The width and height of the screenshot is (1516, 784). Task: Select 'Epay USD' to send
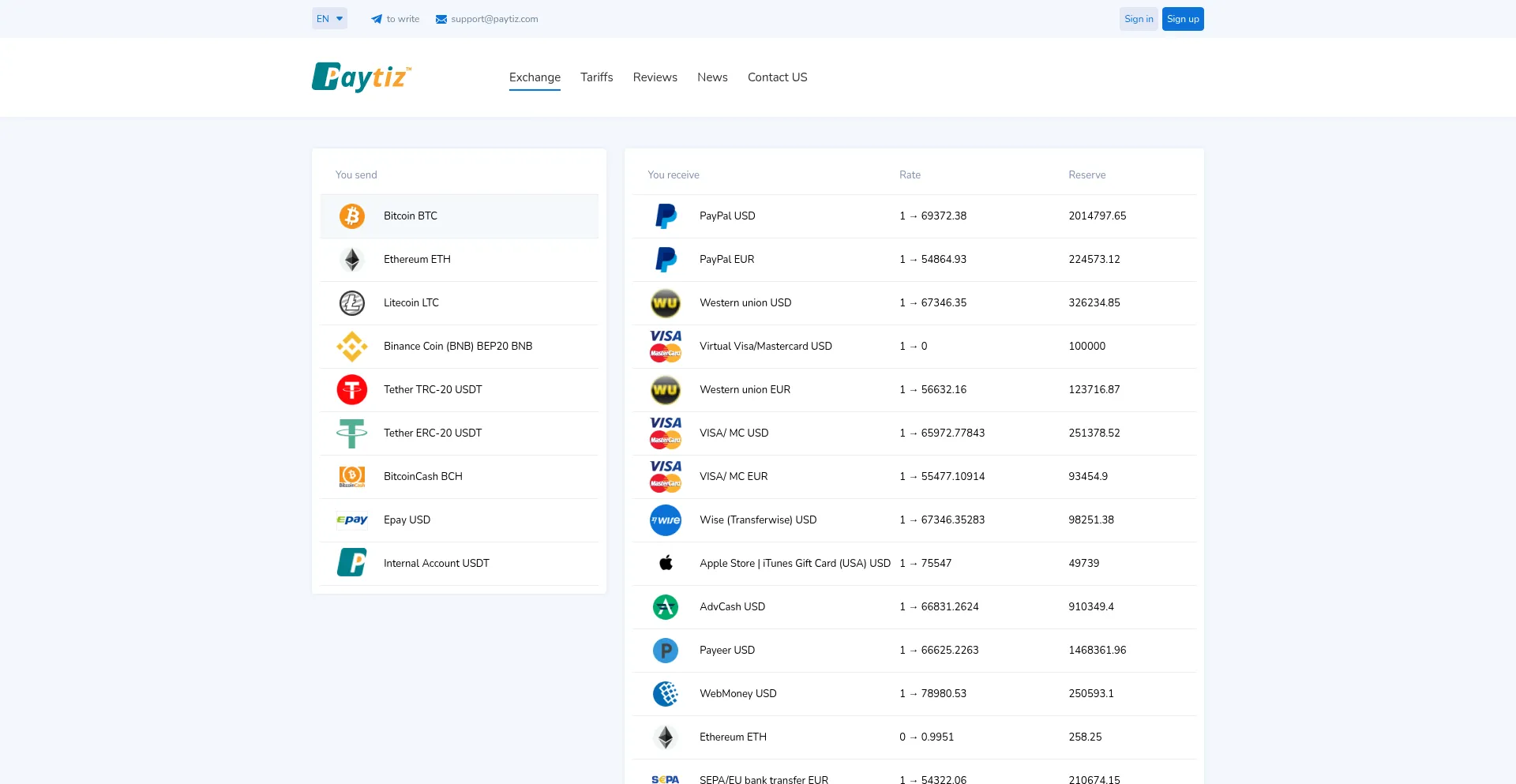click(x=460, y=520)
